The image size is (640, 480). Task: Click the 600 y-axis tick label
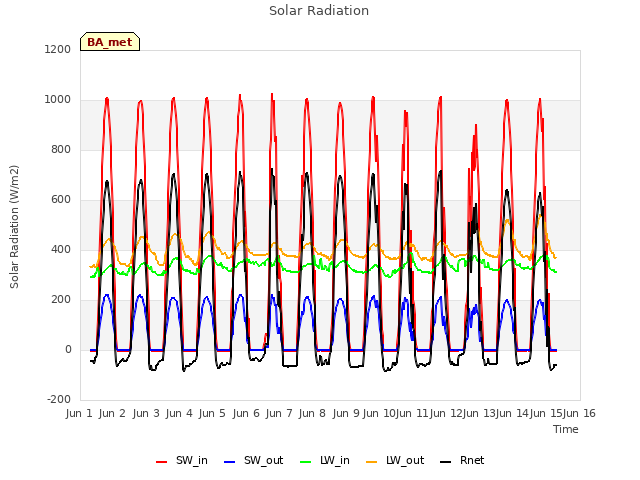click(x=61, y=200)
